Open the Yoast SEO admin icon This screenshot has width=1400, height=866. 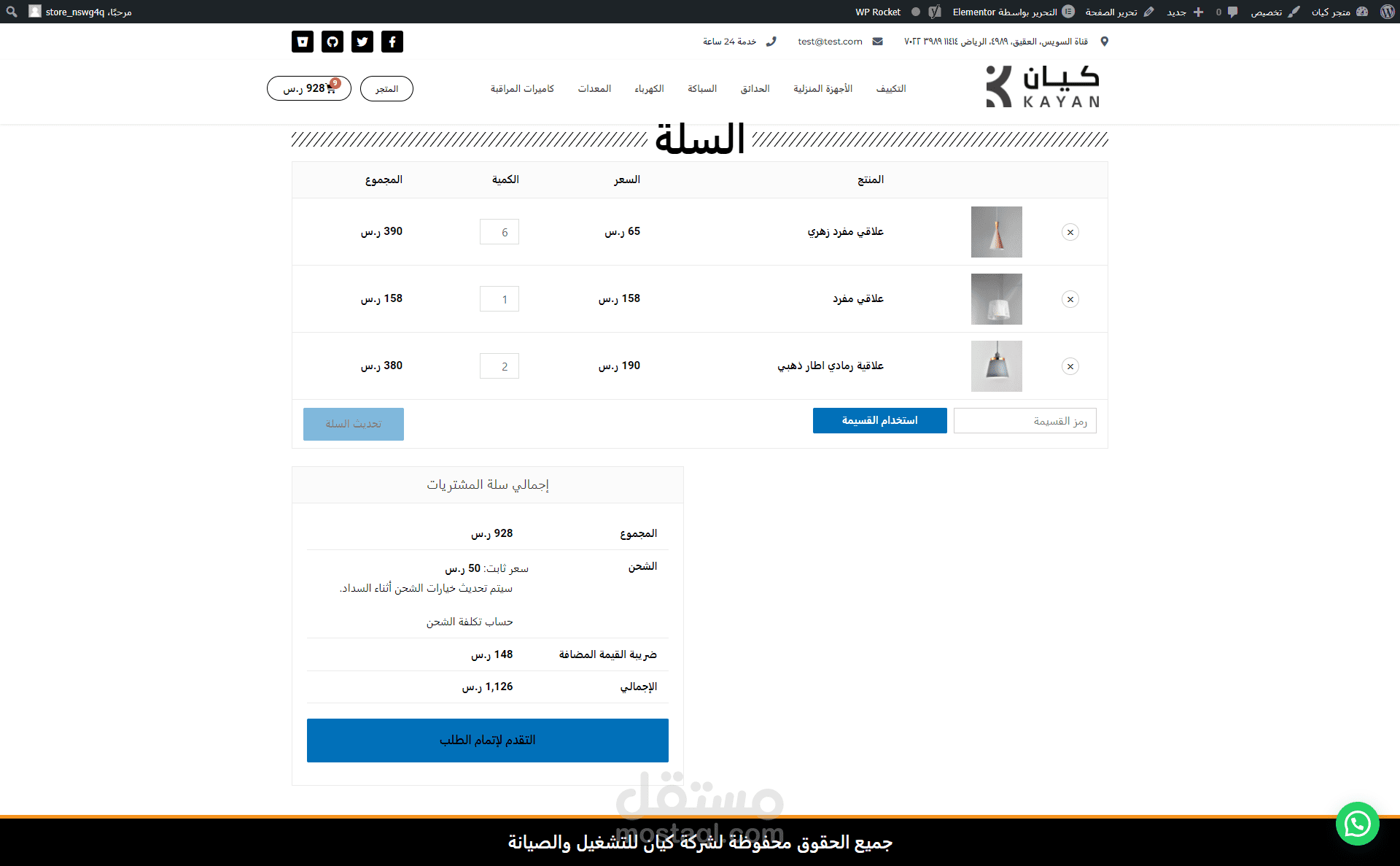tap(935, 12)
